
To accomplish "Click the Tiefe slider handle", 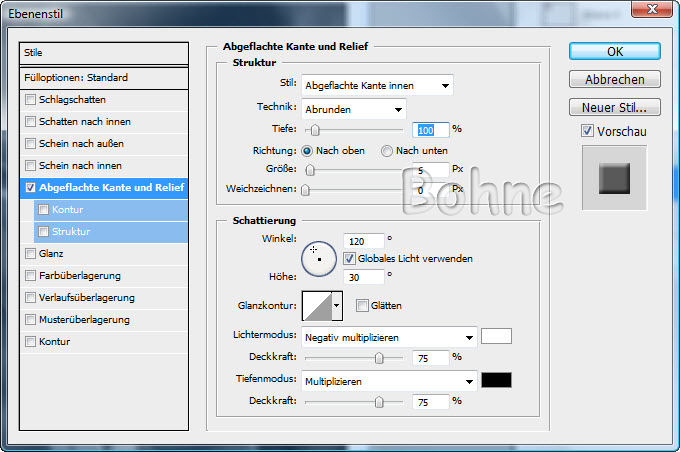I will coord(315,130).
